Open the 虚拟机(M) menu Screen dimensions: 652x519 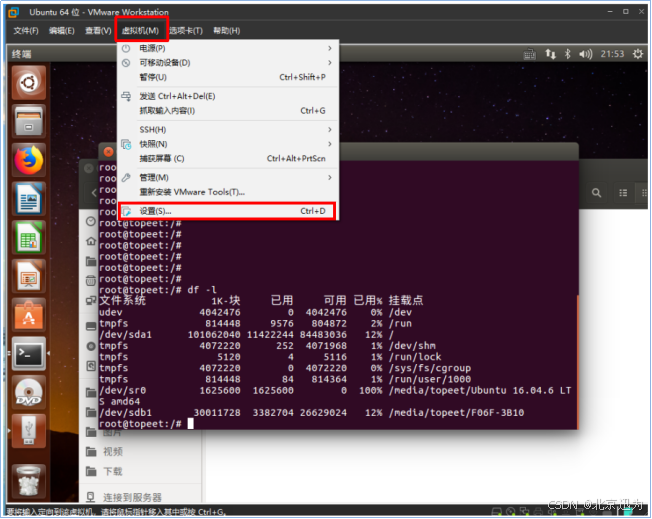[x=141, y=30]
